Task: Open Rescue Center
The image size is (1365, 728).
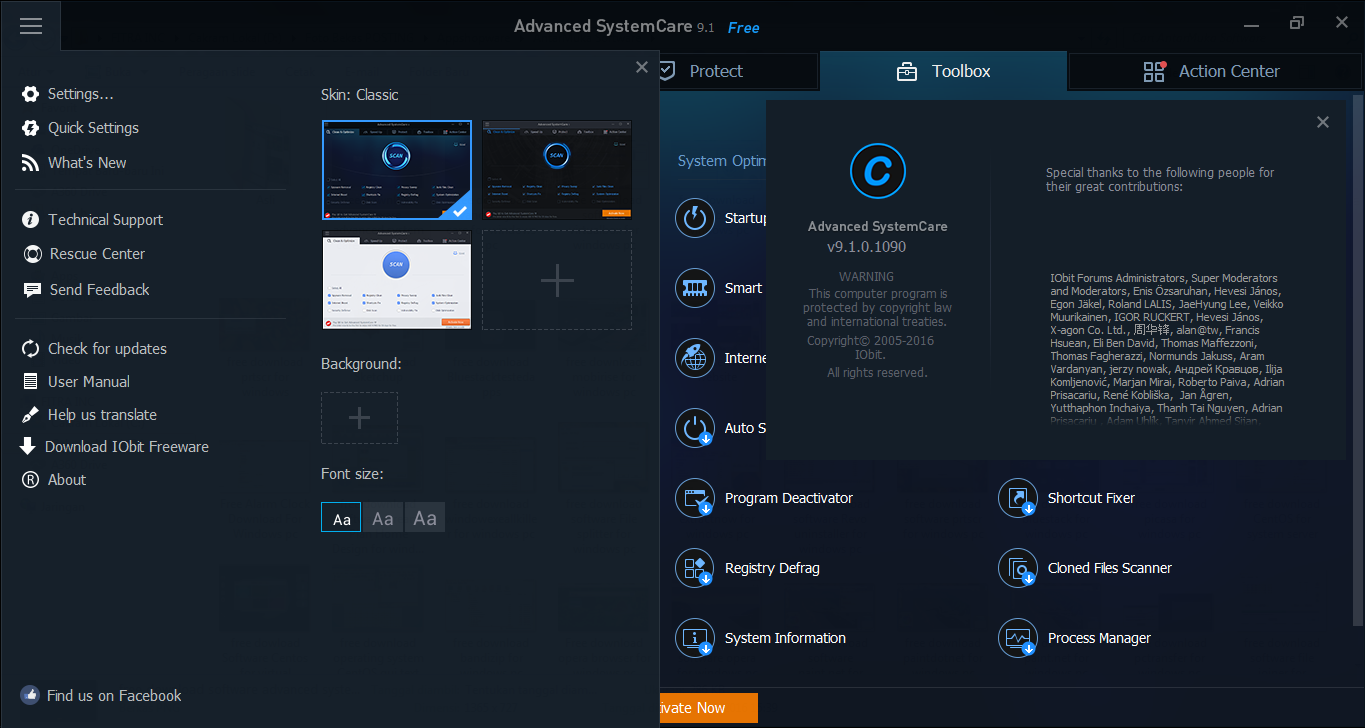Action: coord(97,253)
